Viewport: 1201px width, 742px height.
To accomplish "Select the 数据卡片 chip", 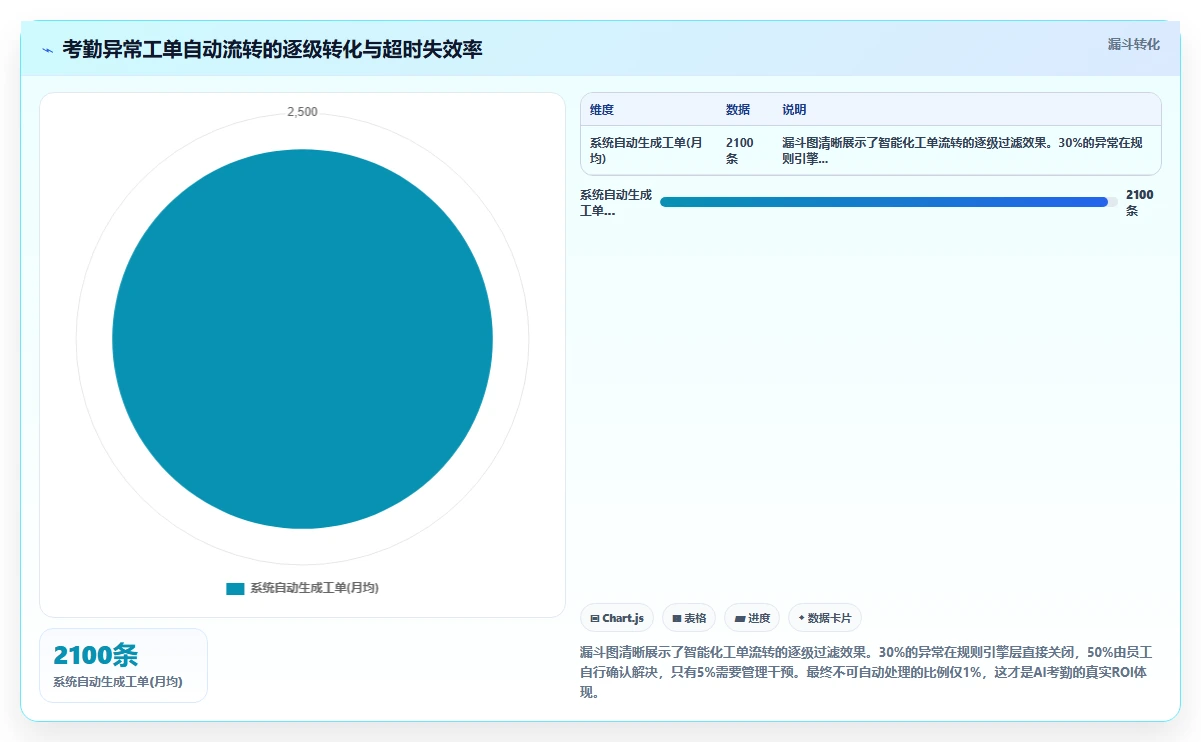I will (824, 618).
